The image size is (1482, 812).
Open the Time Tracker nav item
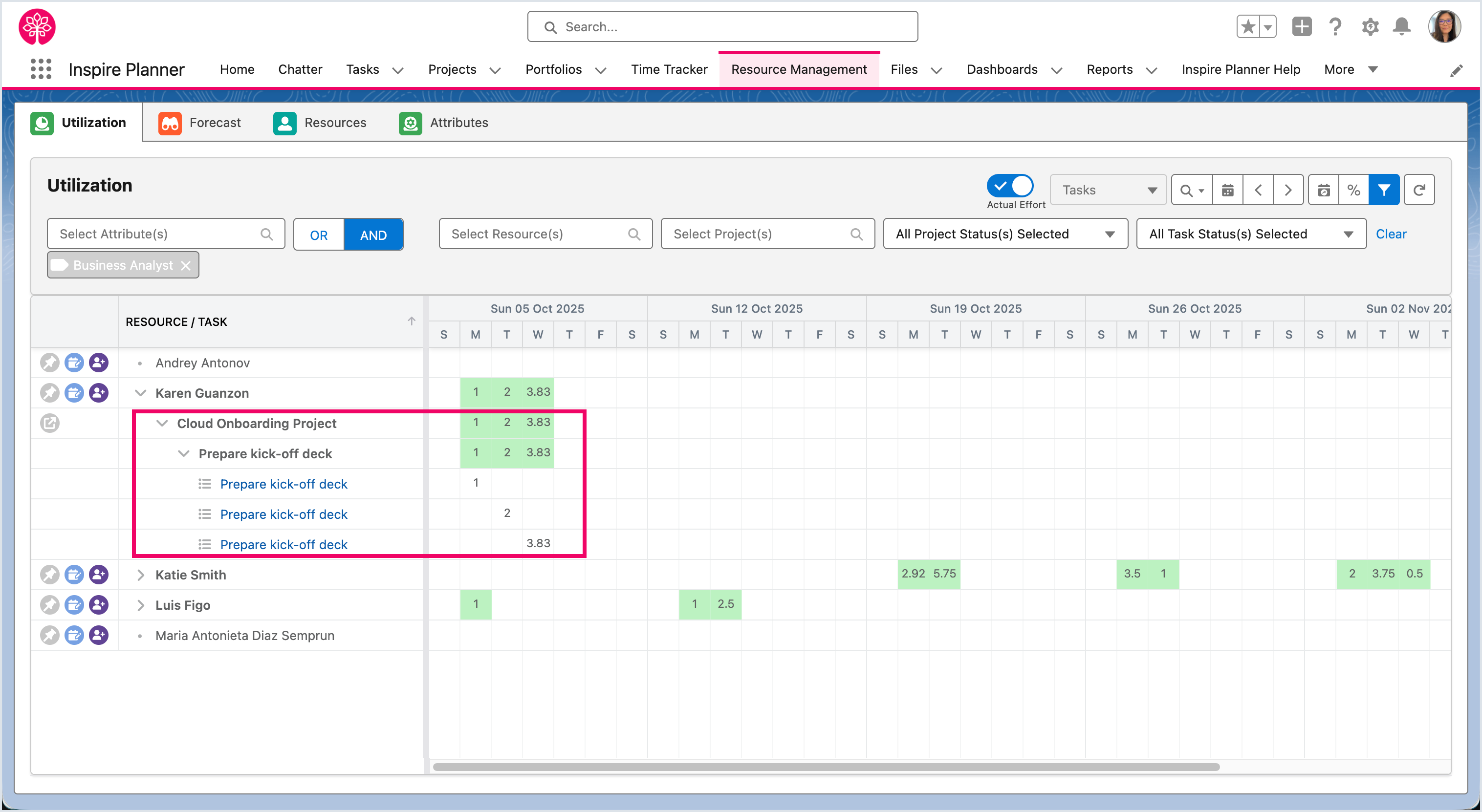pyautogui.click(x=669, y=69)
